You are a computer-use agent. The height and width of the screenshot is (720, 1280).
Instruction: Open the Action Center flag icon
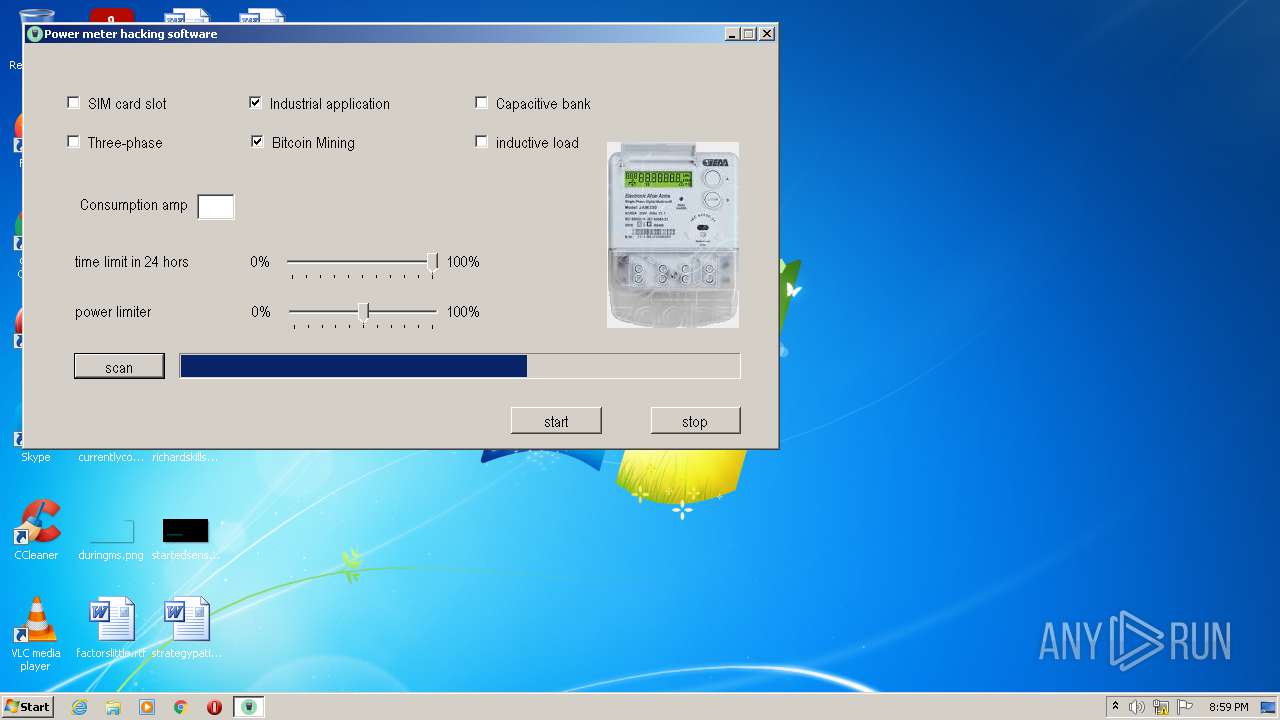coord(1185,707)
